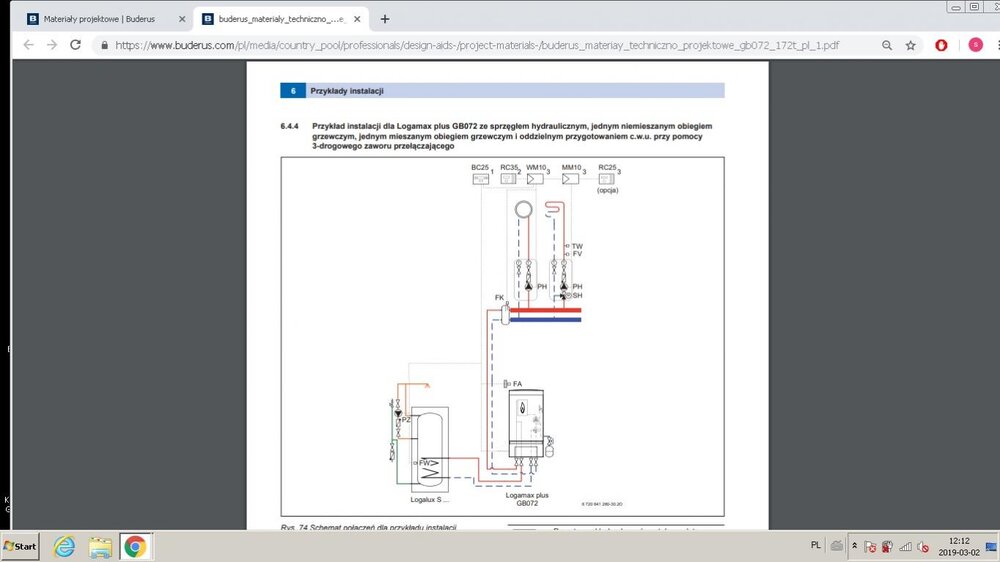Expand hidden system tray icons

point(854,546)
